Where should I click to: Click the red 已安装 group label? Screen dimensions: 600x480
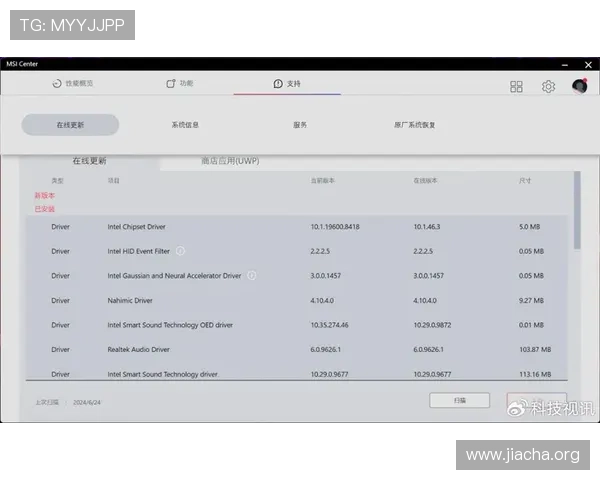point(45,209)
